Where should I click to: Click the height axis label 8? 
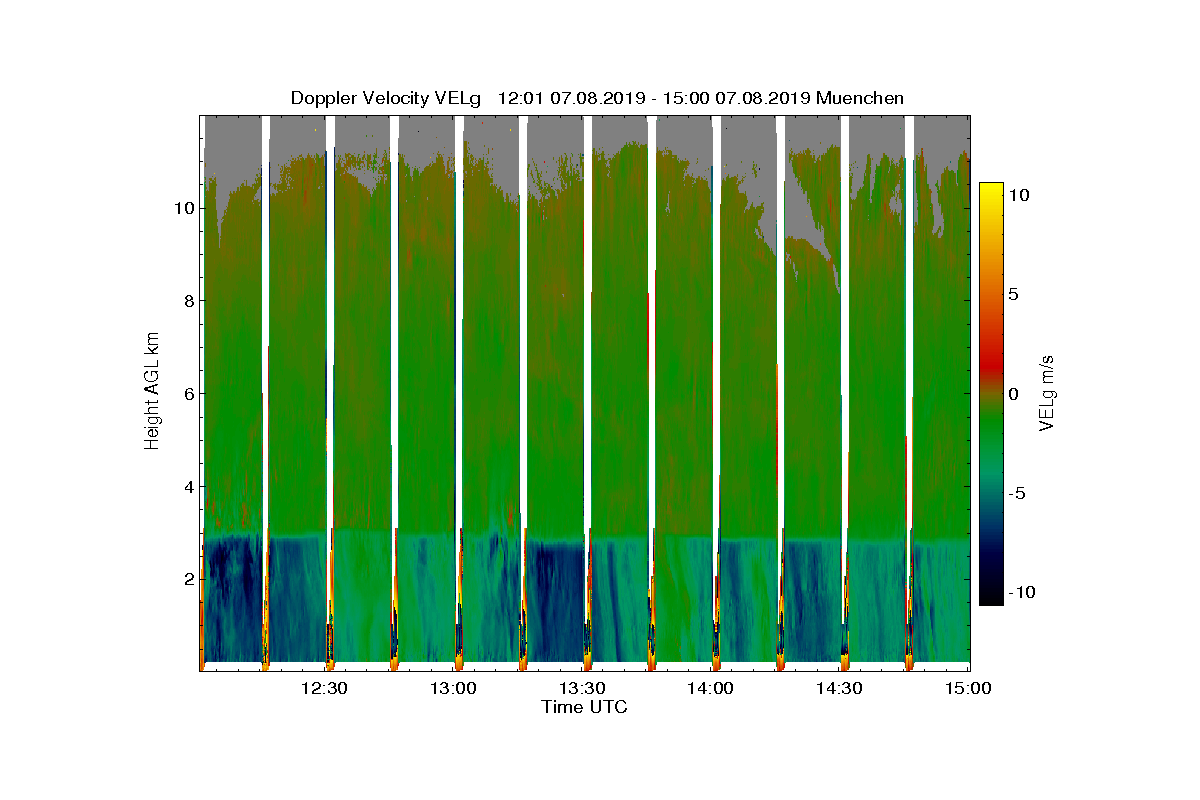click(188, 301)
